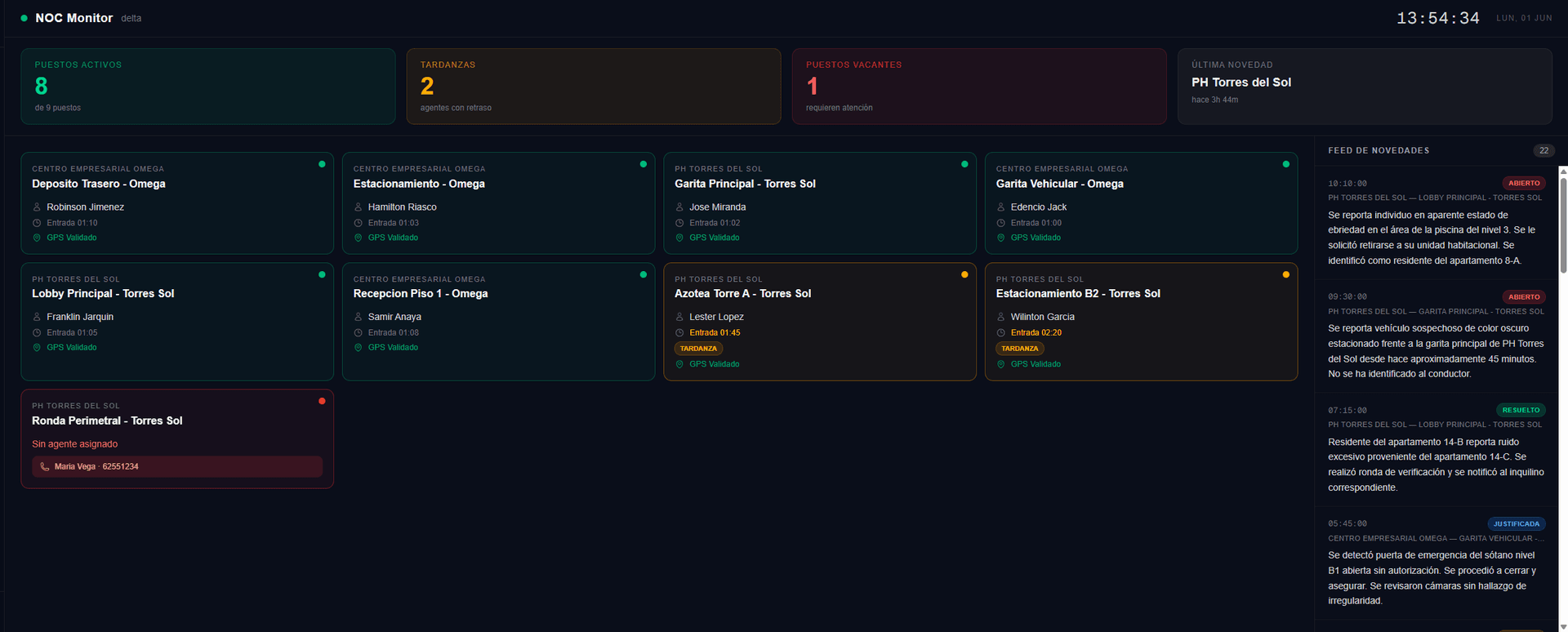Click the JUSTIFICADA badge on the 05:45:00 entry
1568x632 pixels.
tap(1517, 524)
